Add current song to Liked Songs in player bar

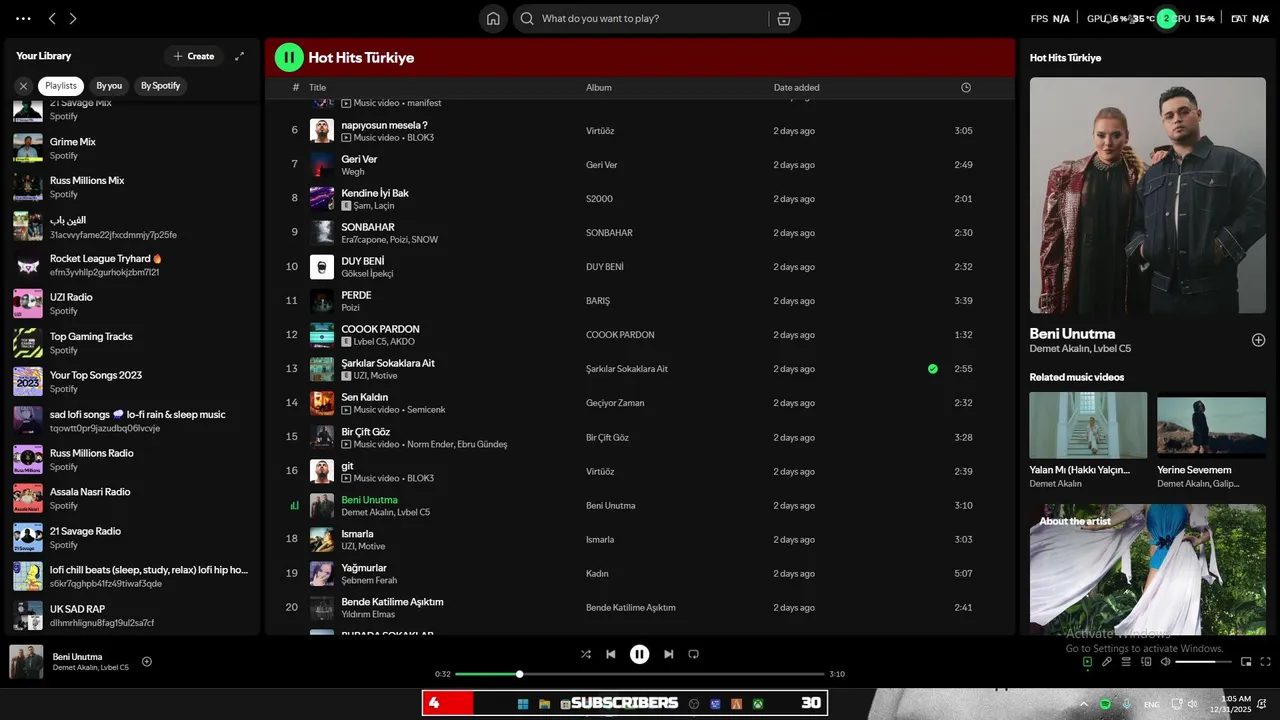click(147, 661)
